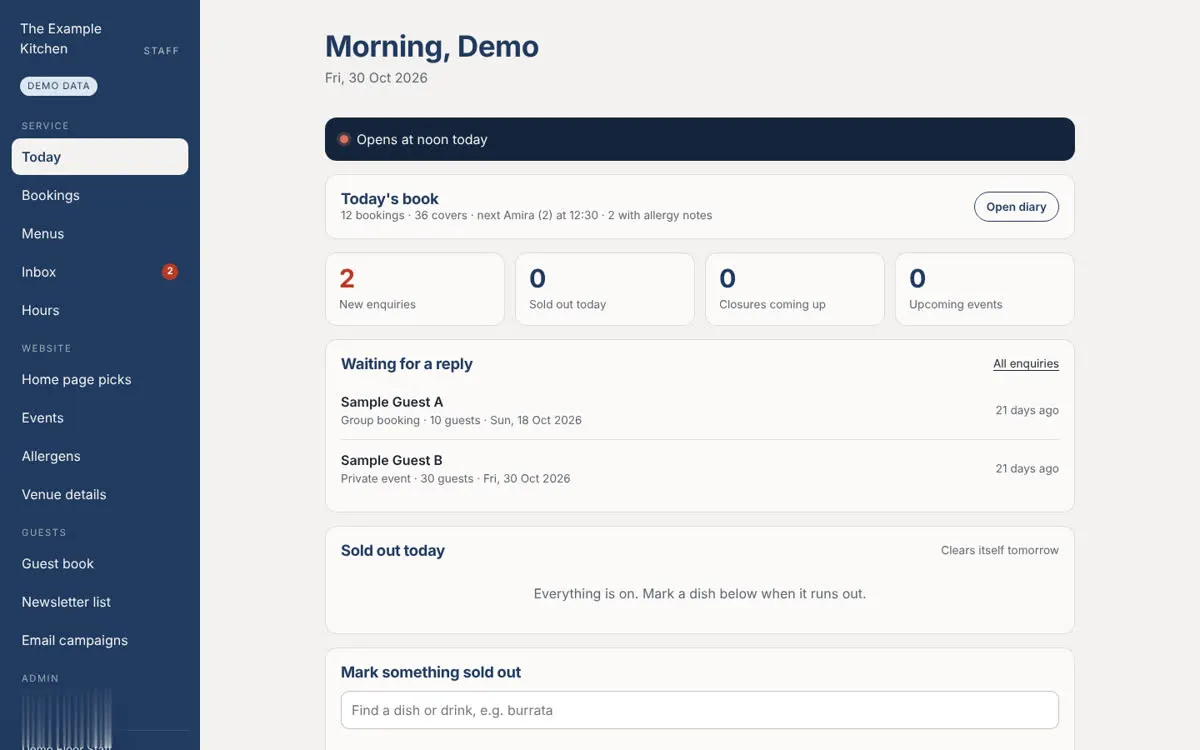Focus the find a dish or drink field
This screenshot has height=750, width=1200.
click(700, 710)
